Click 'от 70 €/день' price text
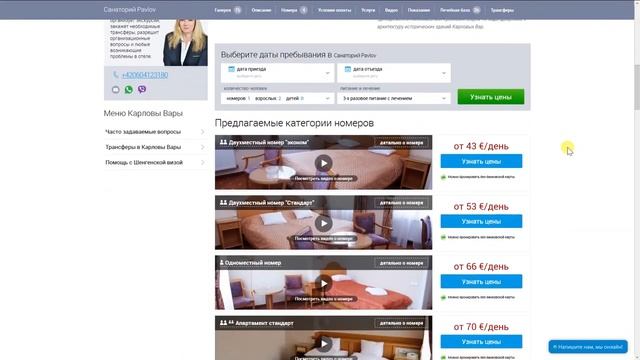 [x=481, y=327]
